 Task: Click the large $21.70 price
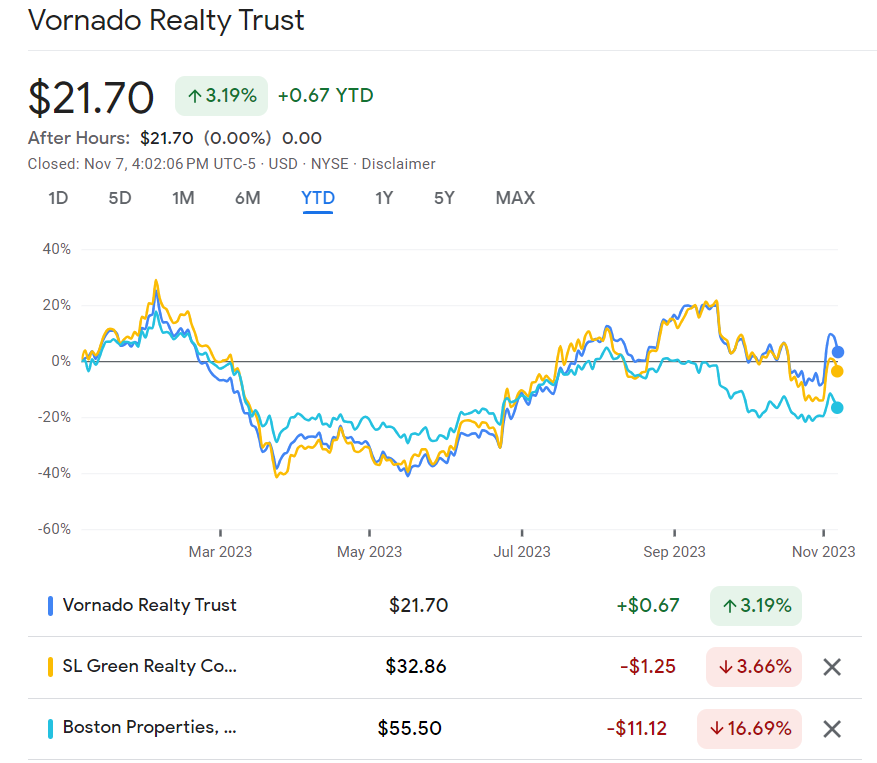91,98
